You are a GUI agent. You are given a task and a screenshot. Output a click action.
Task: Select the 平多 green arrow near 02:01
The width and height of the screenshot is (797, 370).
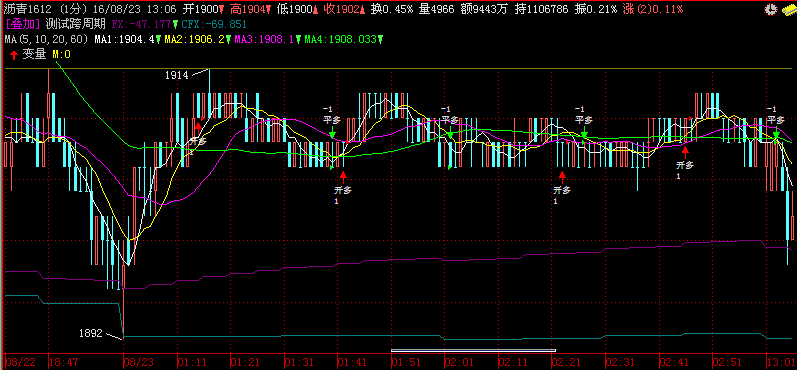point(450,134)
